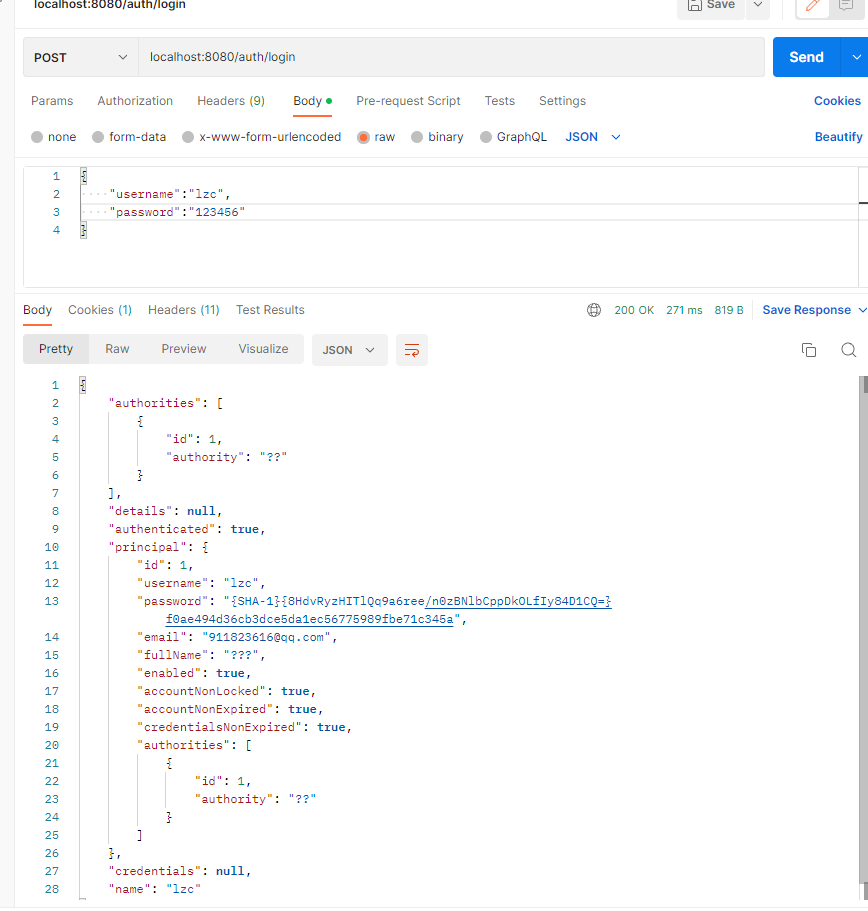The height and width of the screenshot is (911, 868).
Task: Select the x-www-form-urlencoded radio button
Action: (188, 137)
